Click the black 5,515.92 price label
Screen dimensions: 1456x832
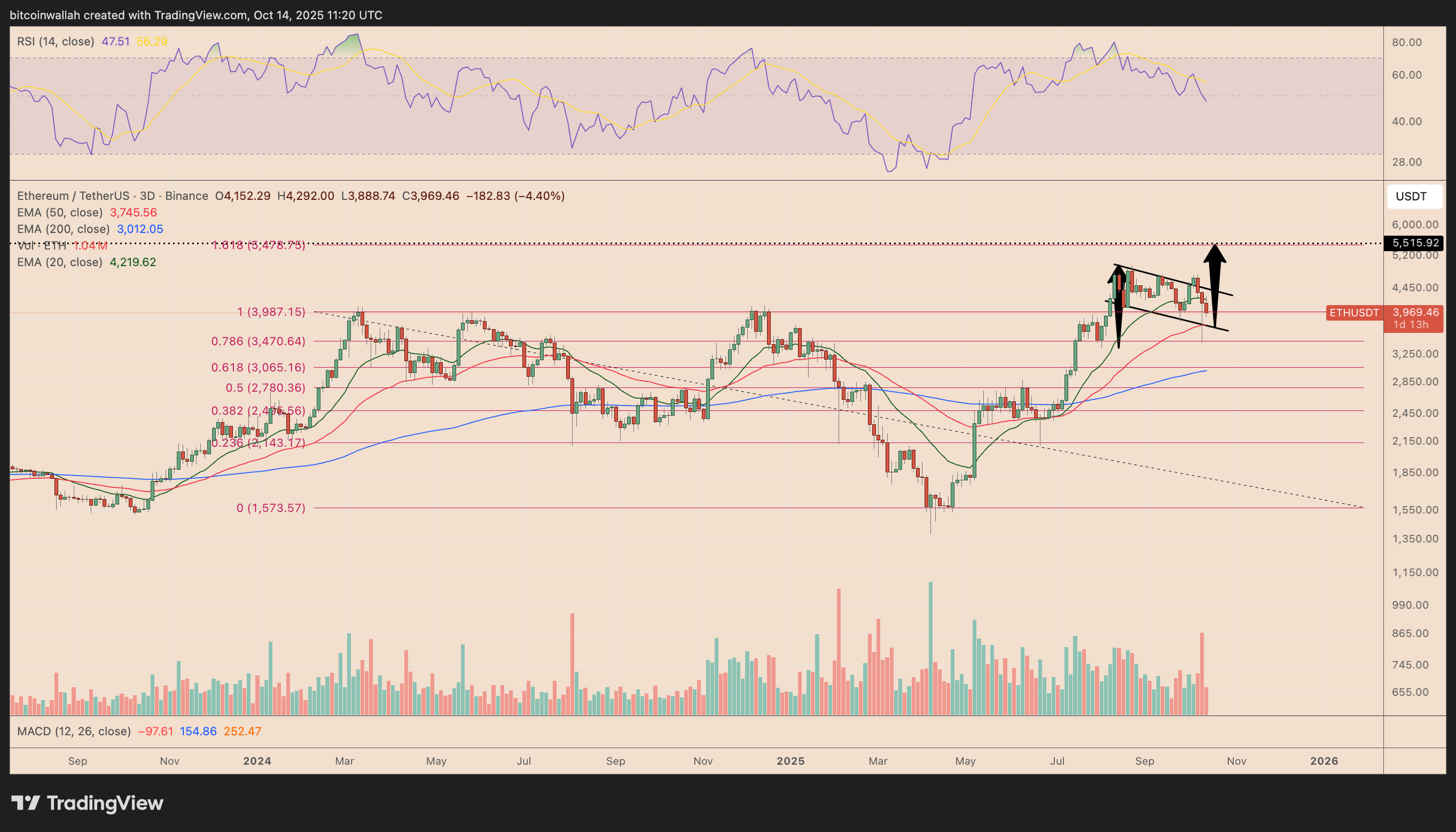pyautogui.click(x=1415, y=243)
